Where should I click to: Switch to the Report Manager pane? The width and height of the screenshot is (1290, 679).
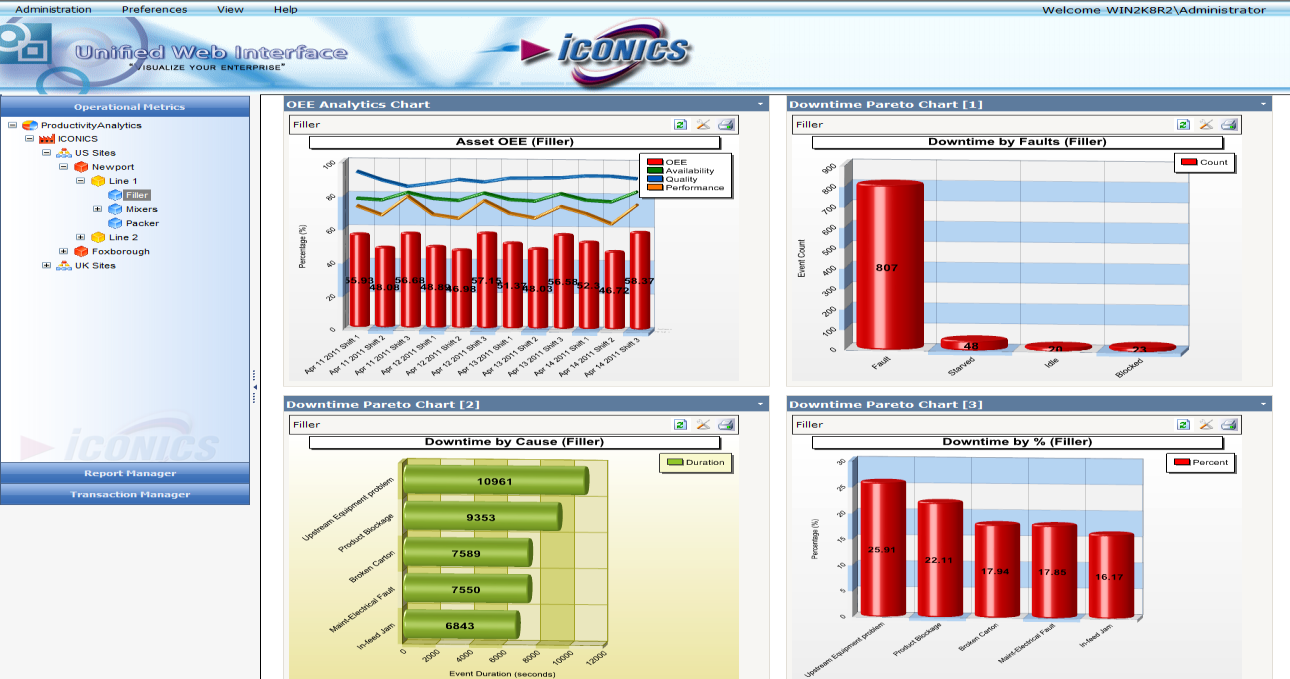tap(125, 473)
